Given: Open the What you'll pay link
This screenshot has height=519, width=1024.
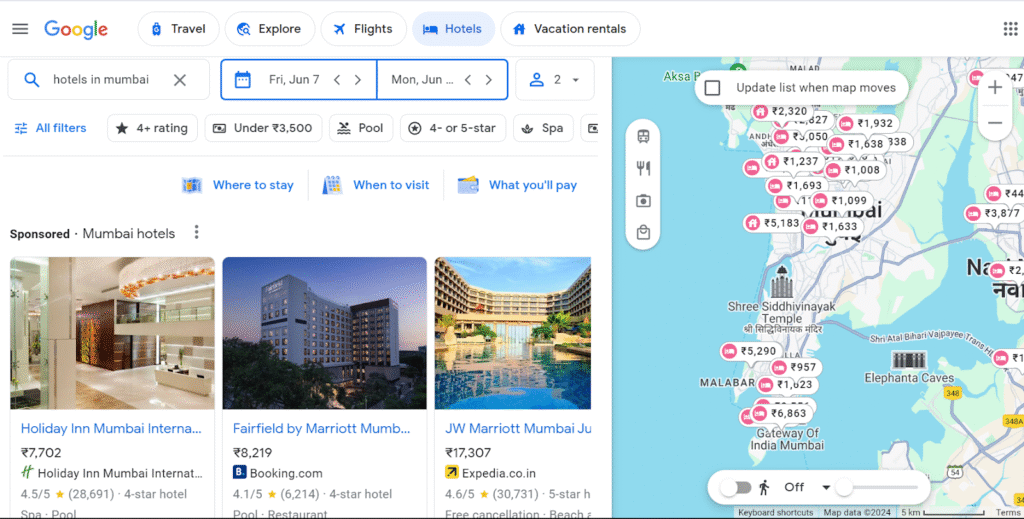Looking at the screenshot, I should point(517,185).
